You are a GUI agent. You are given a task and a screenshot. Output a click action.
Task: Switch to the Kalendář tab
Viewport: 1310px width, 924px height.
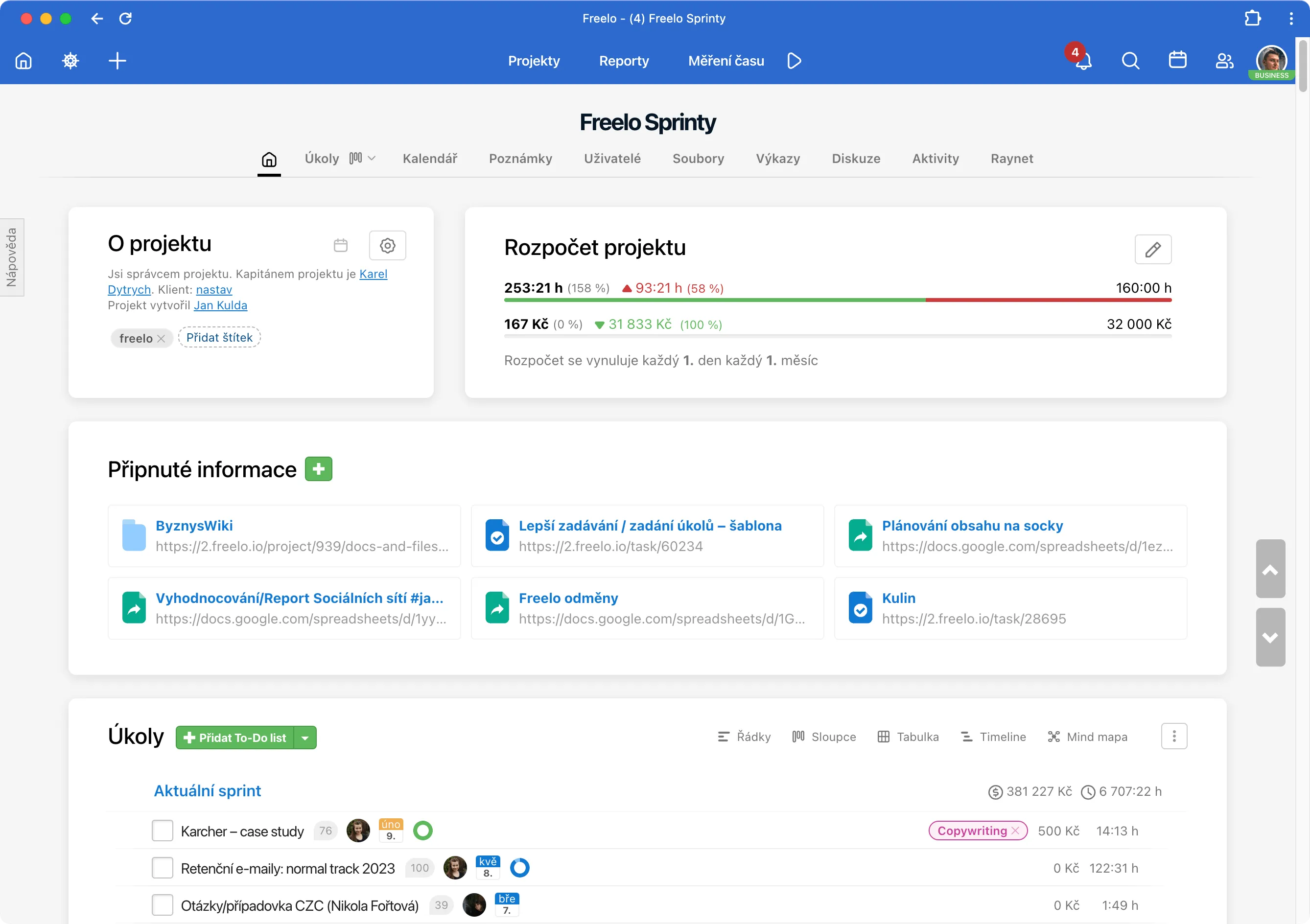coord(430,159)
